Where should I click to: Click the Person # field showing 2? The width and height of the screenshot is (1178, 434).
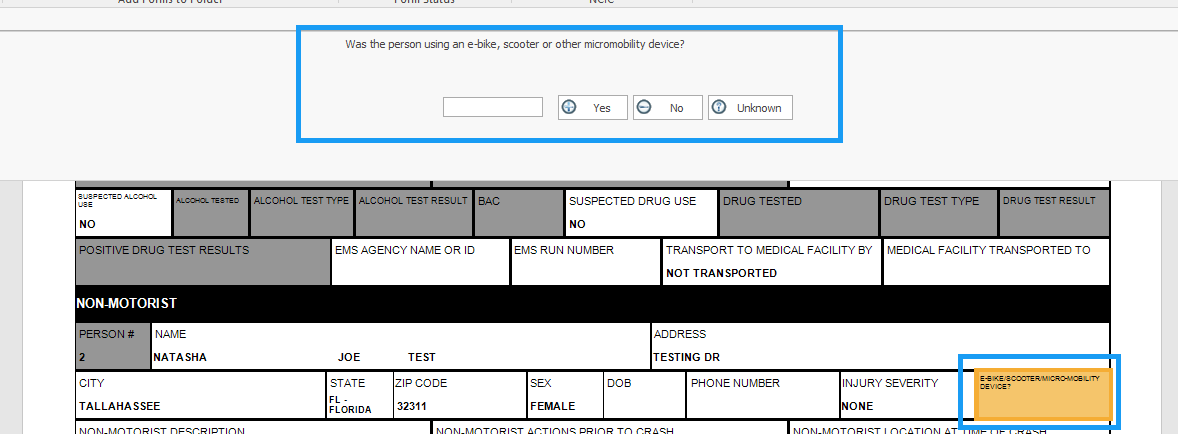pyautogui.click(x=113, y=346)
